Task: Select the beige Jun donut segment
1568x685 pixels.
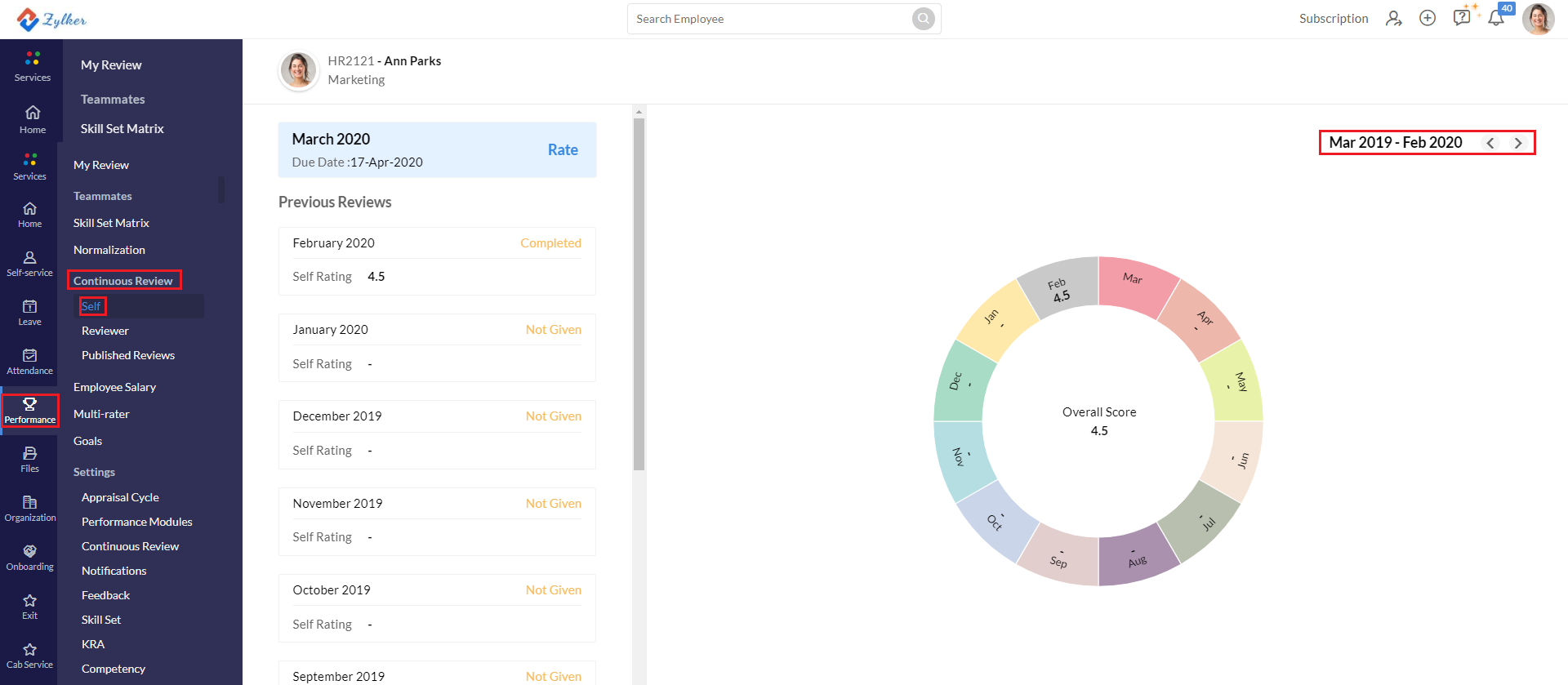Action: point(1232,460)
